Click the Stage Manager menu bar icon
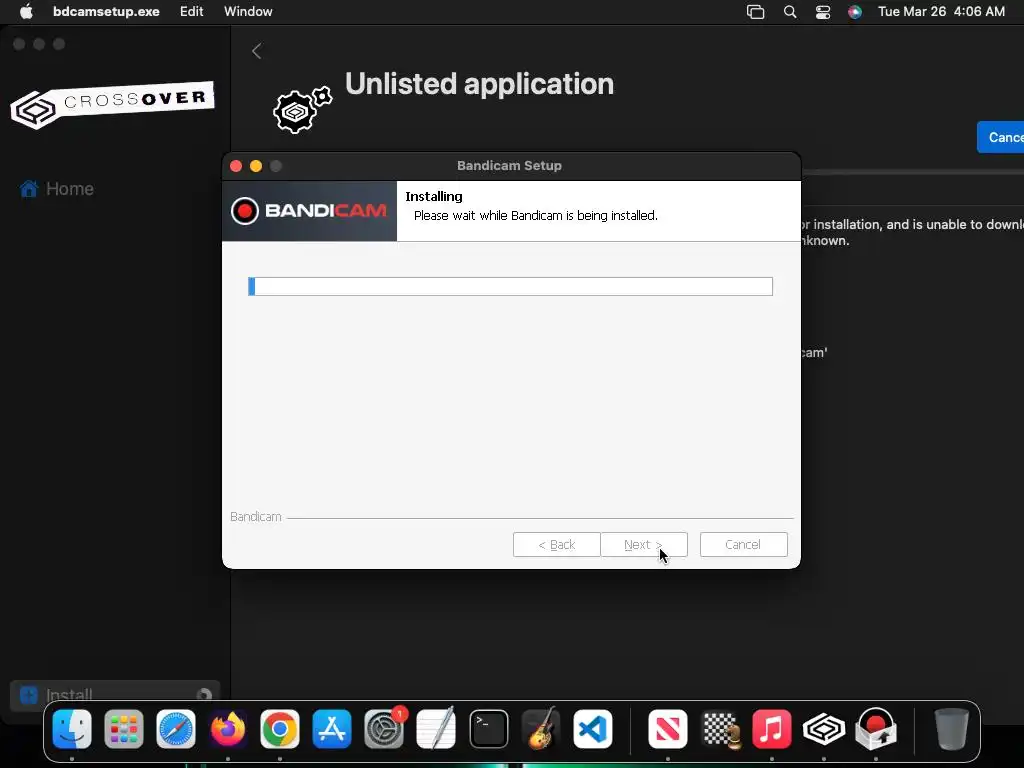This screenshot has height=768, width=1024. pos(756,12)
